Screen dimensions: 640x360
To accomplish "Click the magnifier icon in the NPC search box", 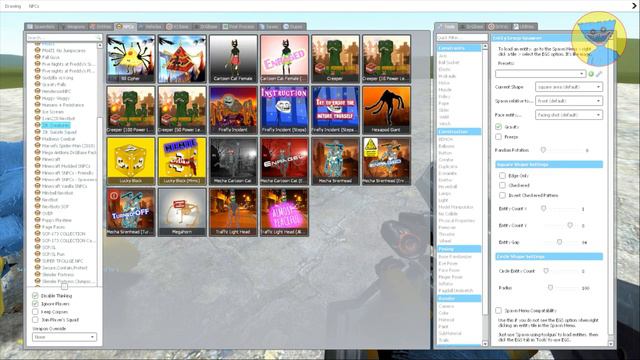I will 98,38.
